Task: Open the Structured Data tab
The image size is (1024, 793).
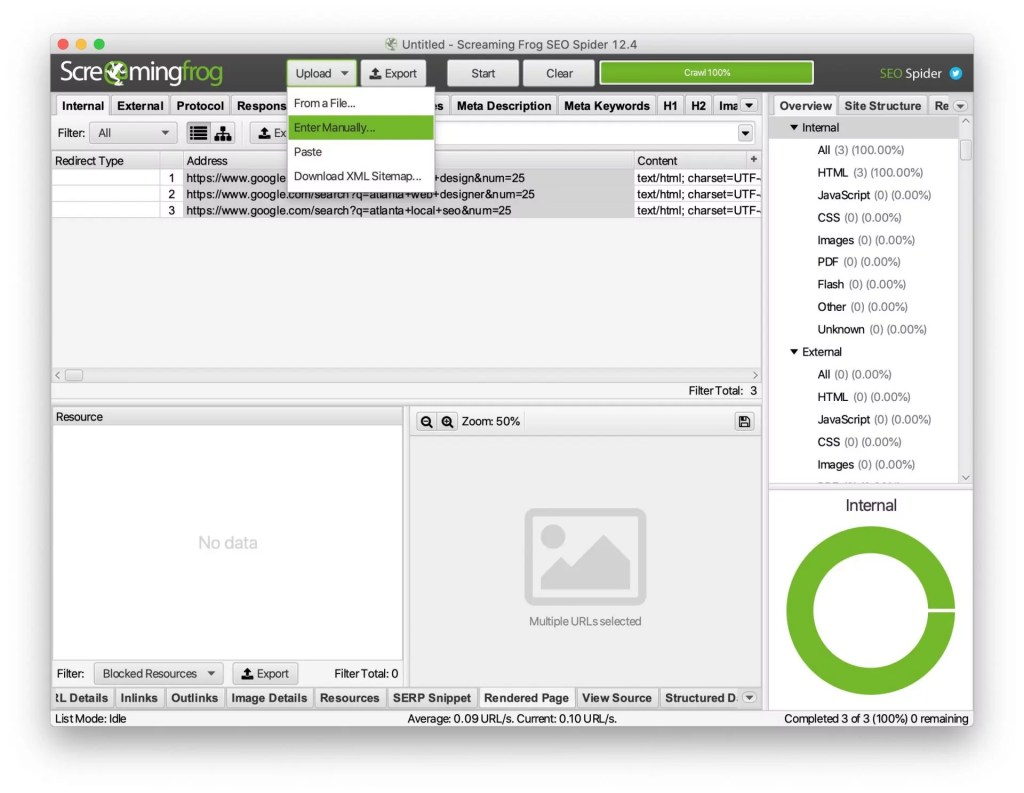Action: coord(700,698)
